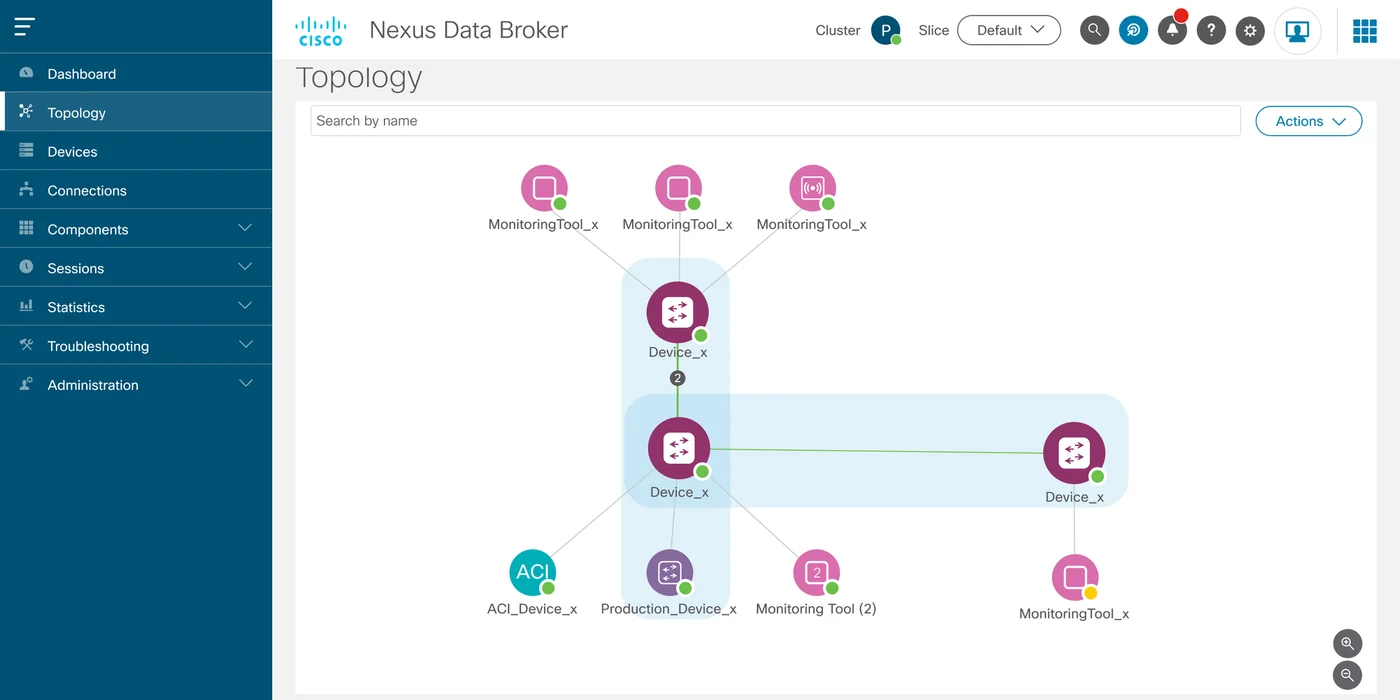Open the header search icon
Image resolution: width=1400 pixels, height=700 pixels.
[1094, 30]
